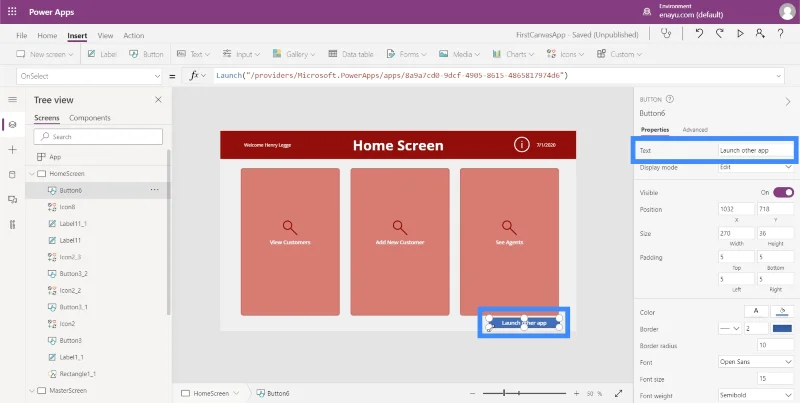Switch to the Advanced properties tab

click(695, 130)
